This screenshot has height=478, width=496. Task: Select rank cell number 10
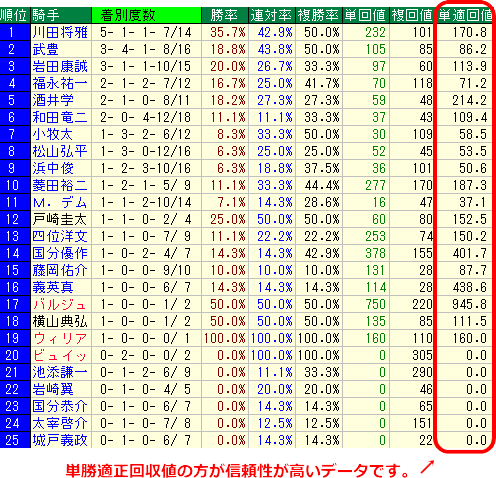(x=15, y=185)
